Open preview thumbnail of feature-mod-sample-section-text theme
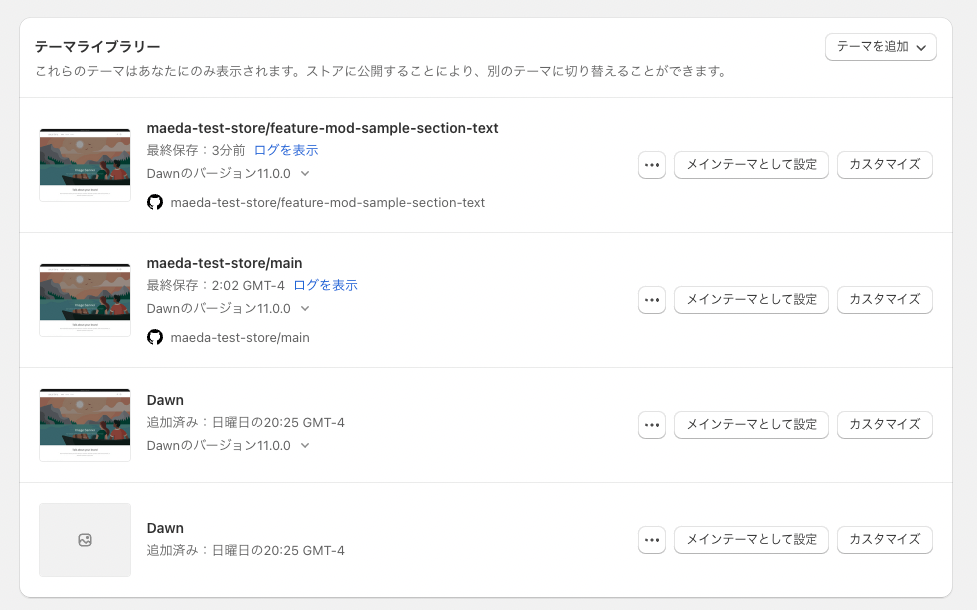Screen dimensions: 977x610 85,165
